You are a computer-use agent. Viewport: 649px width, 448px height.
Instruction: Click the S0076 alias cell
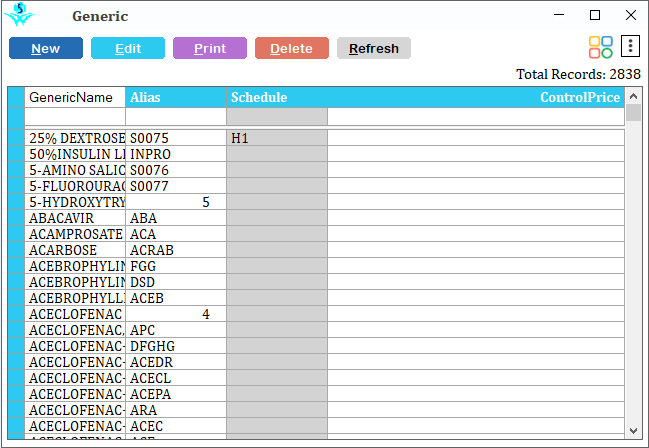[176, 170]
